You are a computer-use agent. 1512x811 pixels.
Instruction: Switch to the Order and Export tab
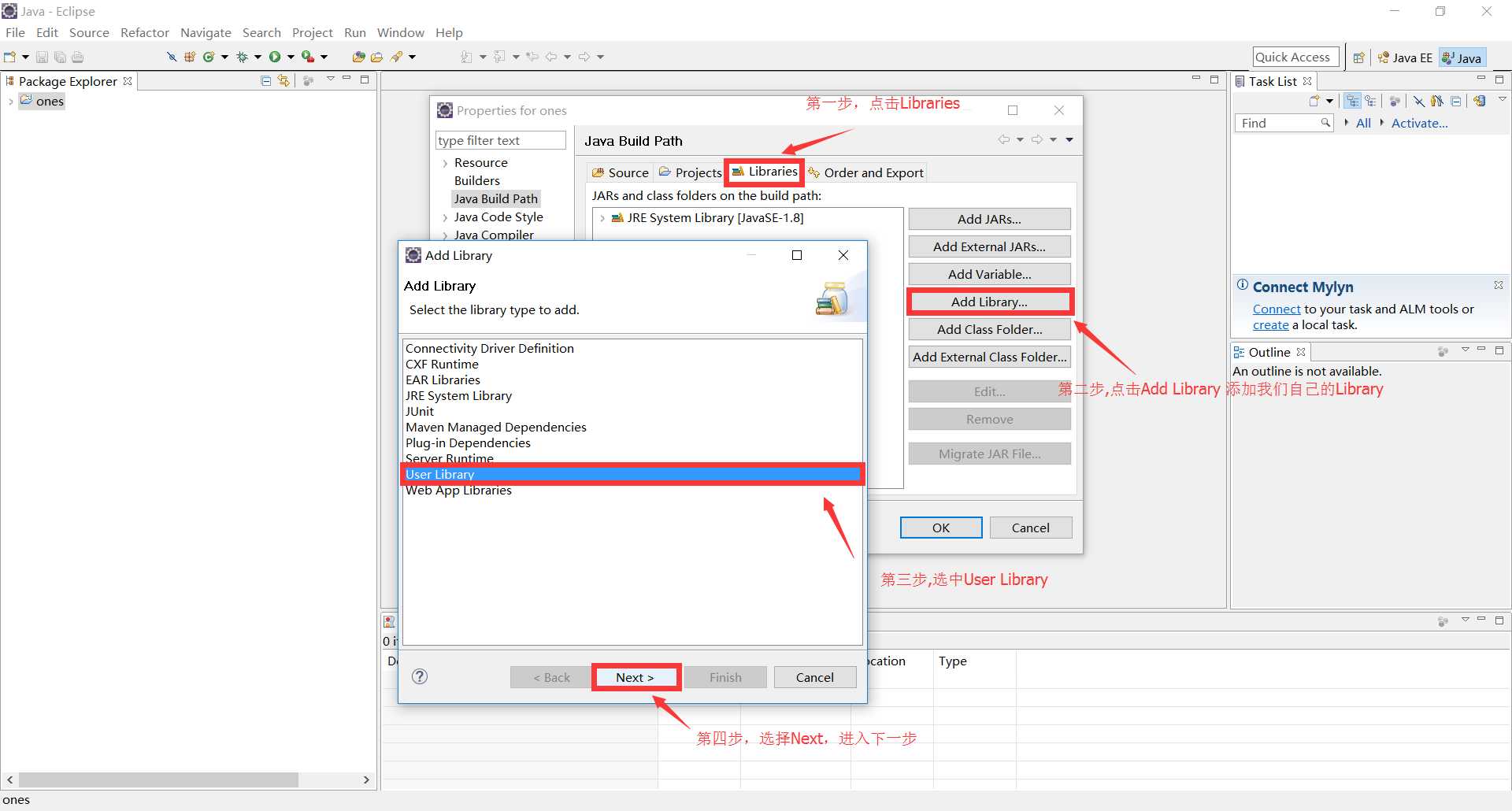(x=865, y=172)
